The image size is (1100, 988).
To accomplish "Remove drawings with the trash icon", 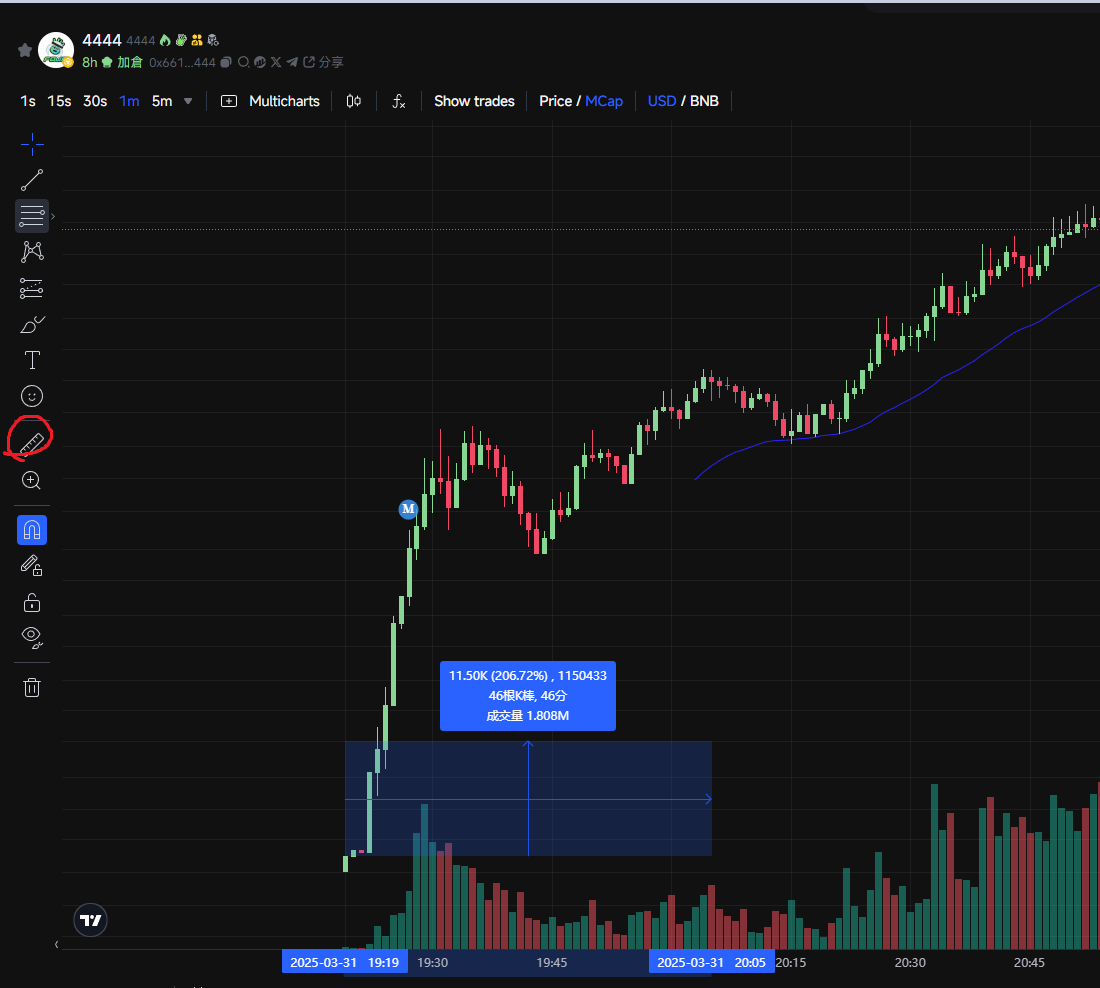I will 32,687.
